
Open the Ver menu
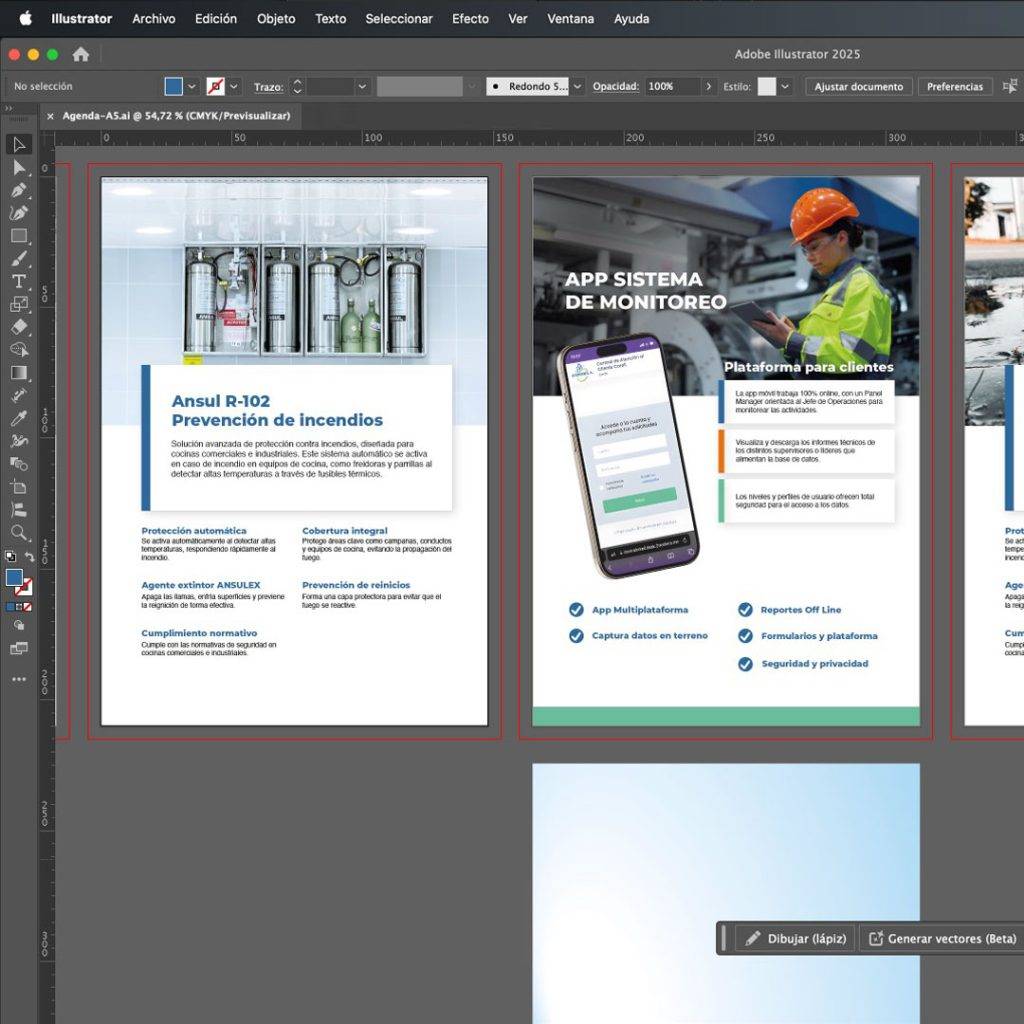518,19
